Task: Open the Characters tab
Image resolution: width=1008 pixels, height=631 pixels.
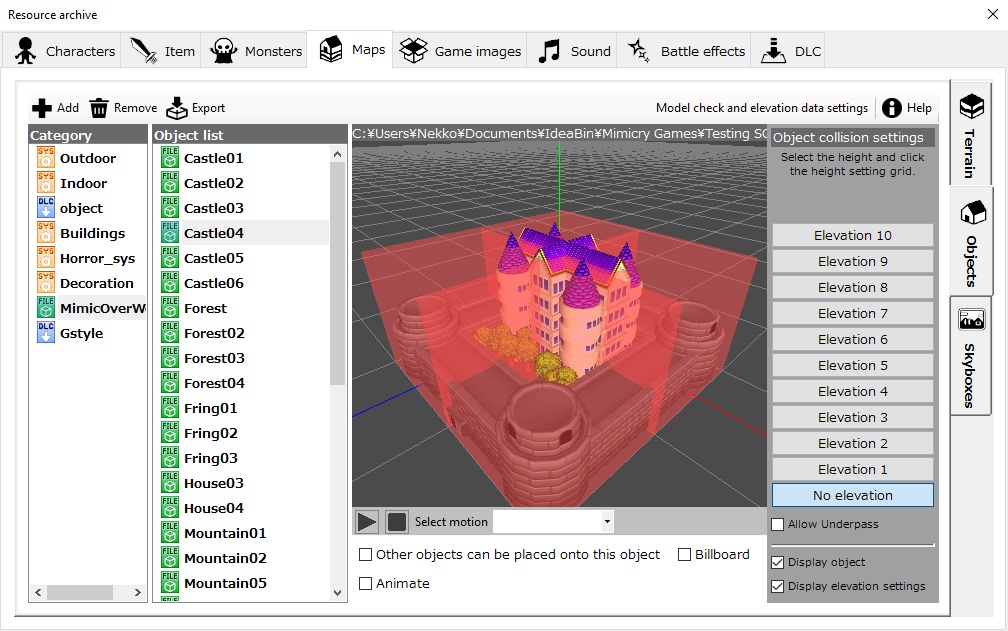Action: pyautogui.click(x=62, y=51)
